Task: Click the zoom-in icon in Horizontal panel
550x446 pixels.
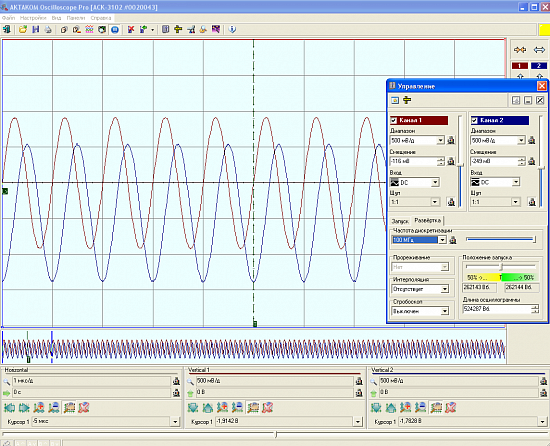Action: (x=39, y=407)
